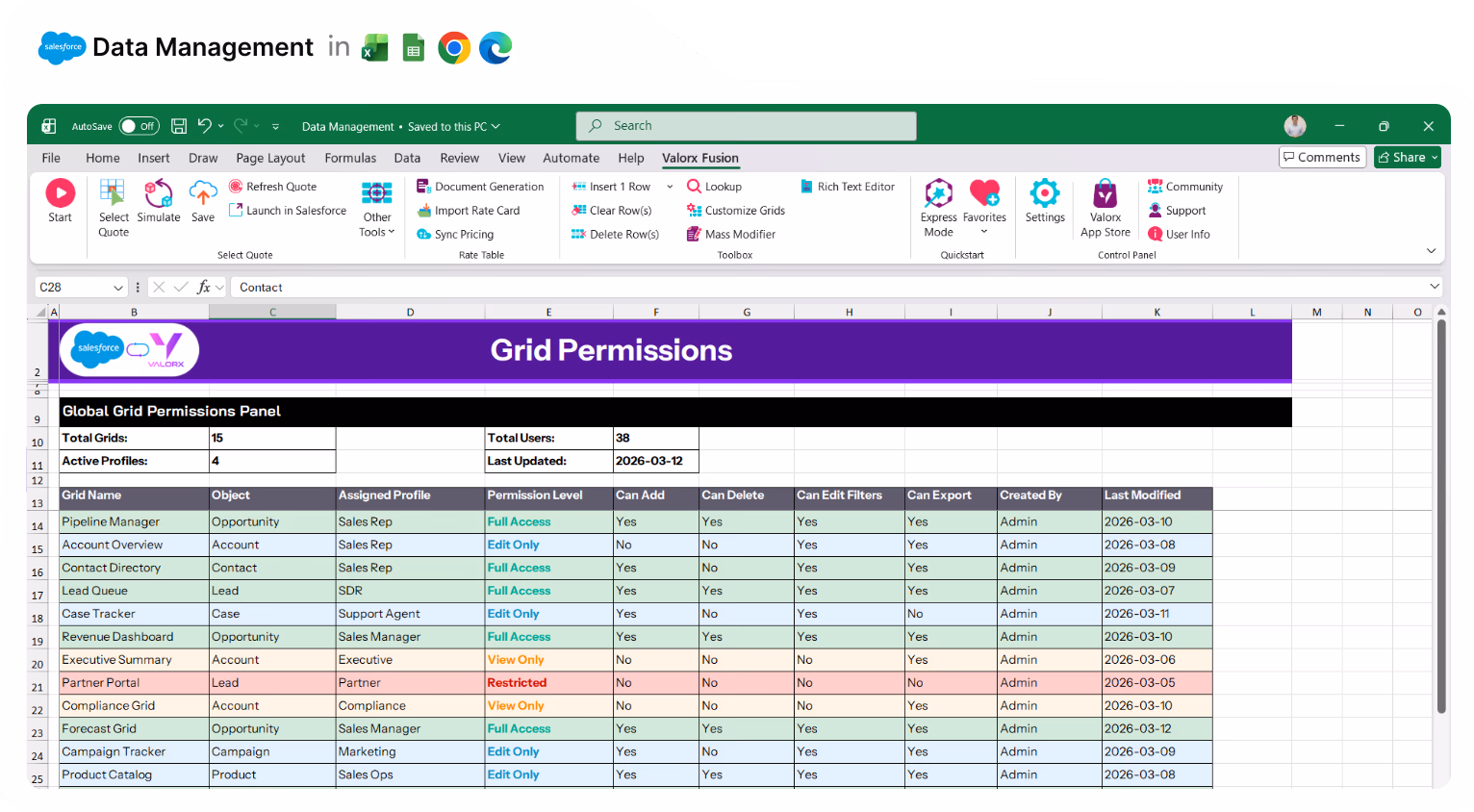
Task: Toggle AutoSave on
Action: [139, 126]
